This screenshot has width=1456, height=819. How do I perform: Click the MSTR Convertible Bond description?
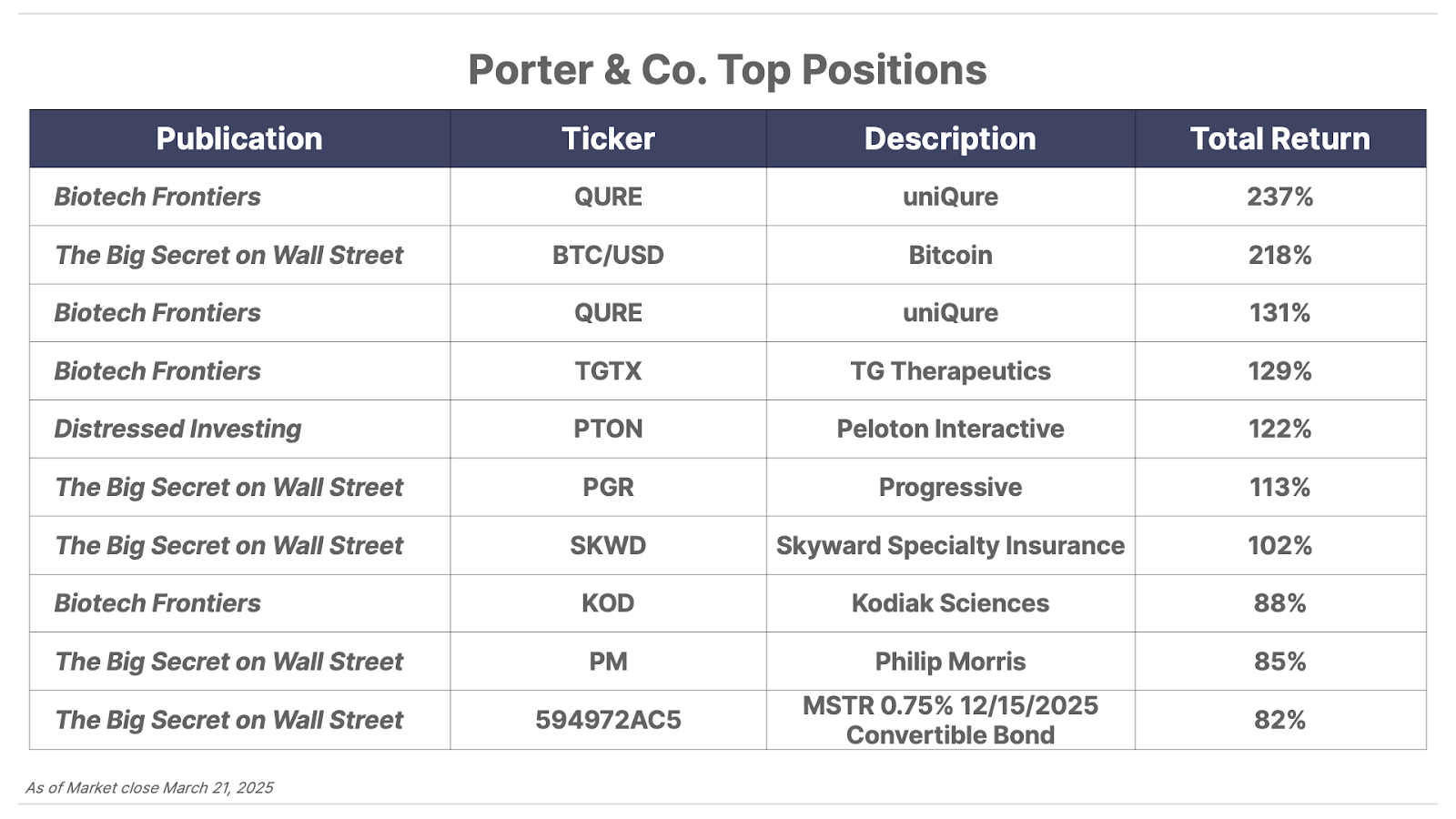pyautogui.click(x=950, y=720)
